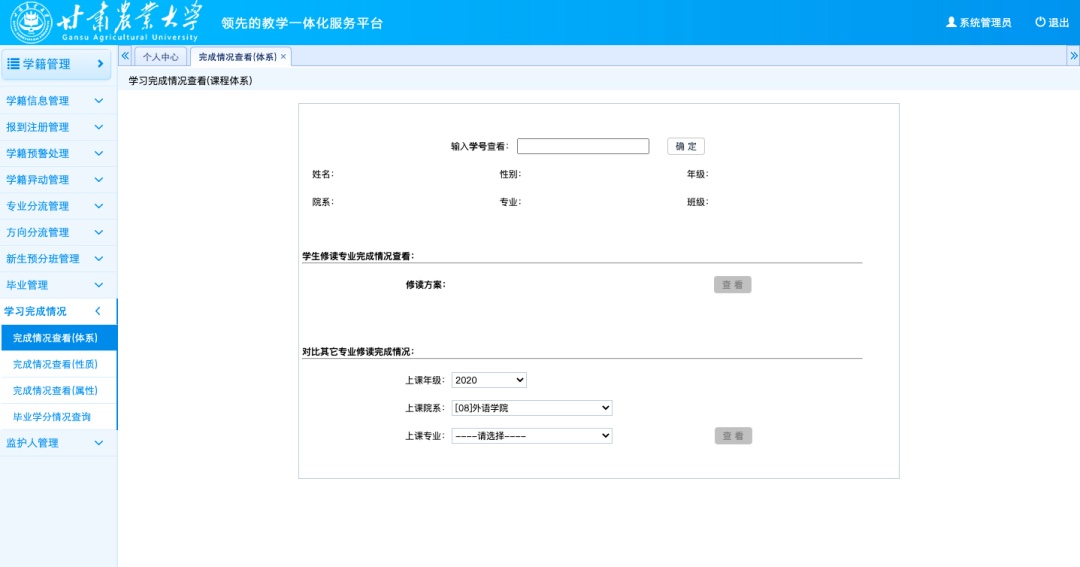Viewport: 1080px width, 567px height.
Task: Select 毕业学分情况查询 in sidebar
Action: click(x=52, y=417)
